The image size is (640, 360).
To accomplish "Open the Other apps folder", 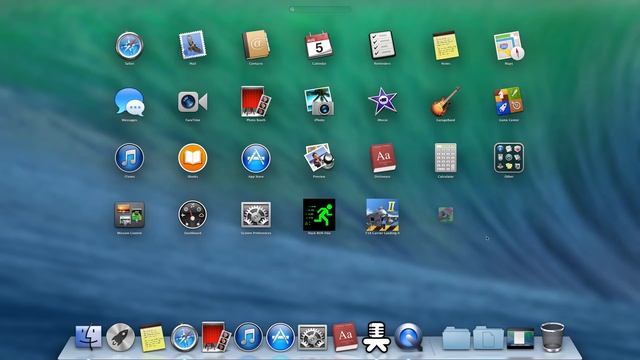I will pyautogui.click(x=509, y=158).
